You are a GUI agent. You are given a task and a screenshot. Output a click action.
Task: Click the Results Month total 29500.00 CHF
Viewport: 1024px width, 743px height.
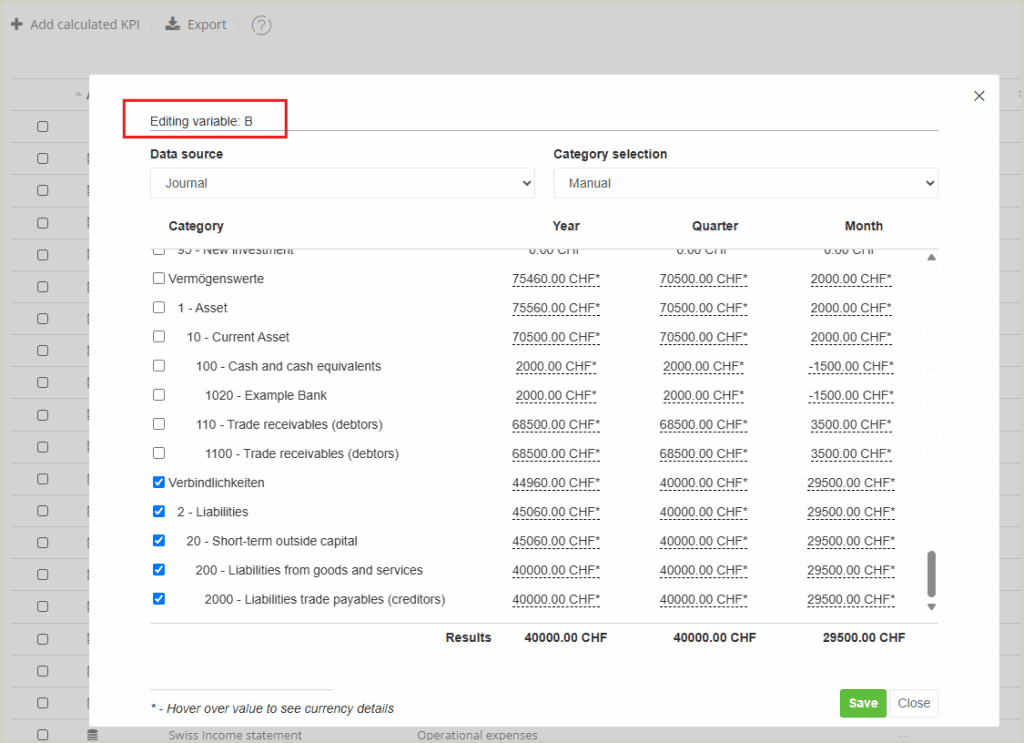(864, 637)
